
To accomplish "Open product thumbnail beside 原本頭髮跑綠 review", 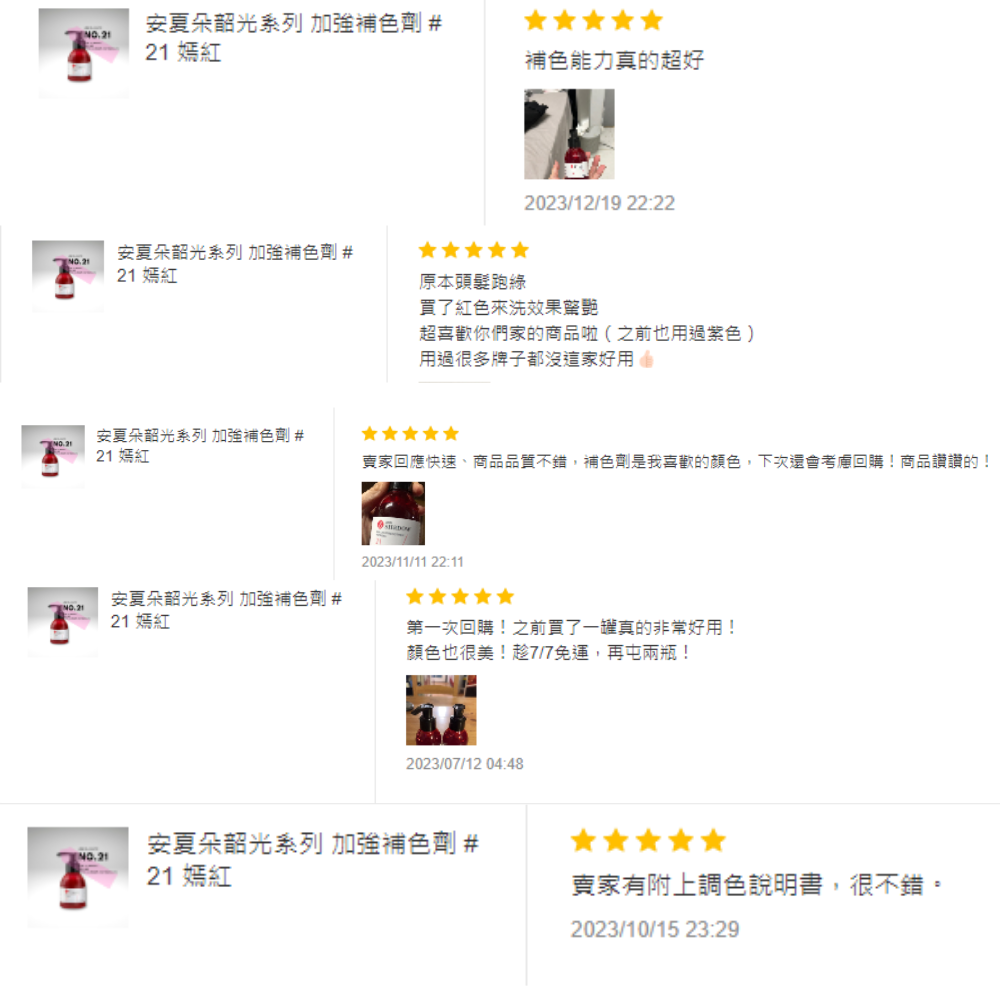I will (68, 276).
